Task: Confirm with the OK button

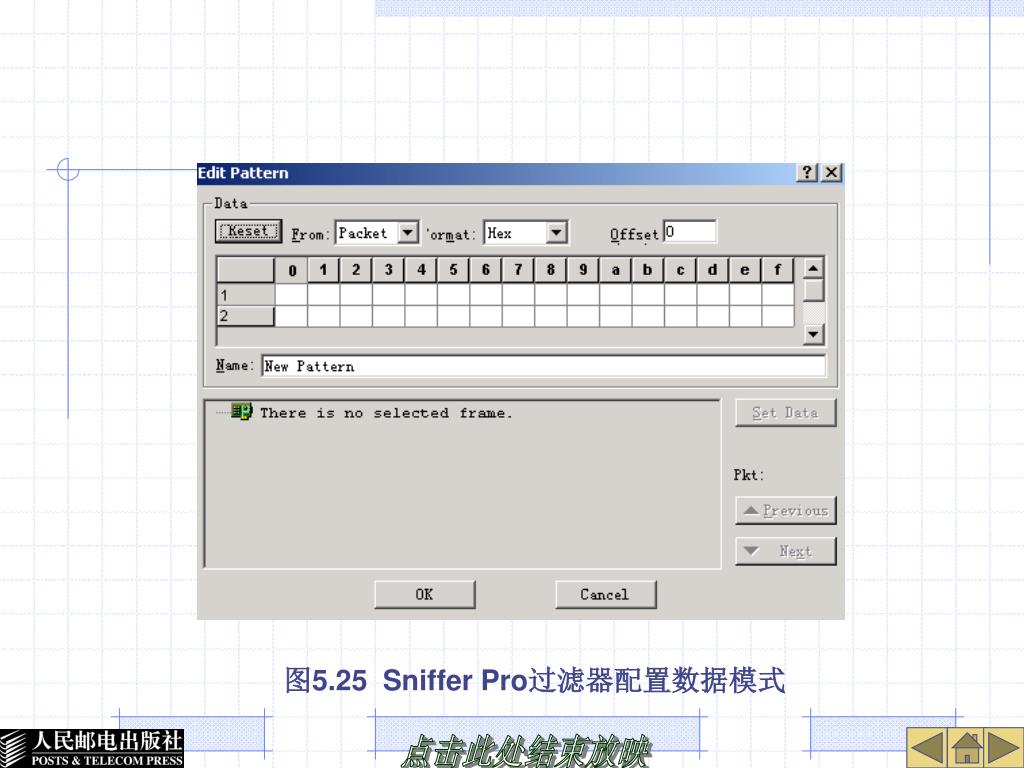Action: (424, 594)
